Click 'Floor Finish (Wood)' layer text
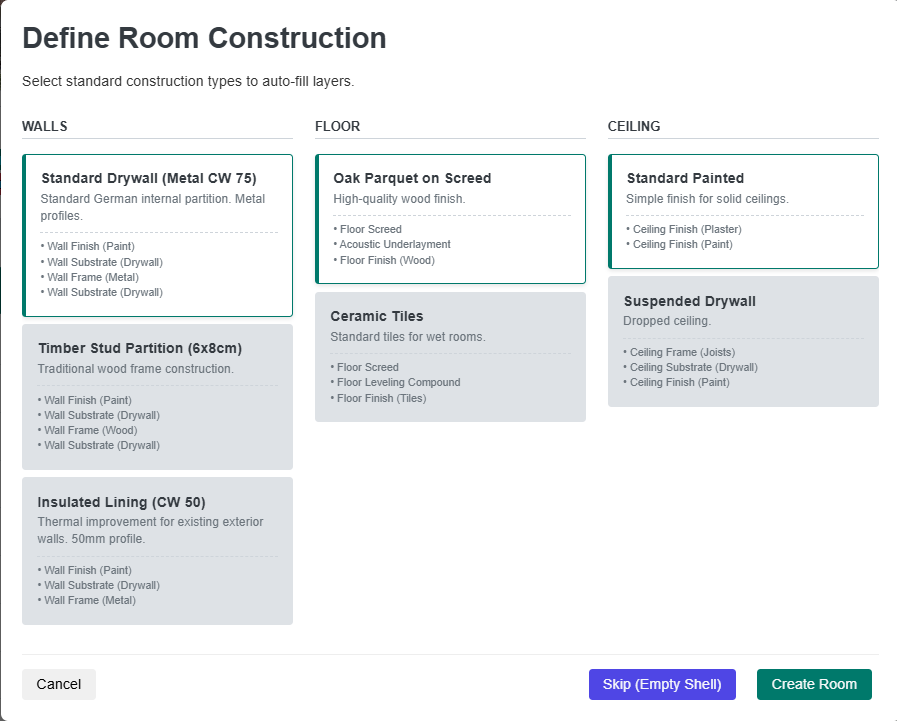The width and height of the screenshot is (897, 721). coord(384,260)
